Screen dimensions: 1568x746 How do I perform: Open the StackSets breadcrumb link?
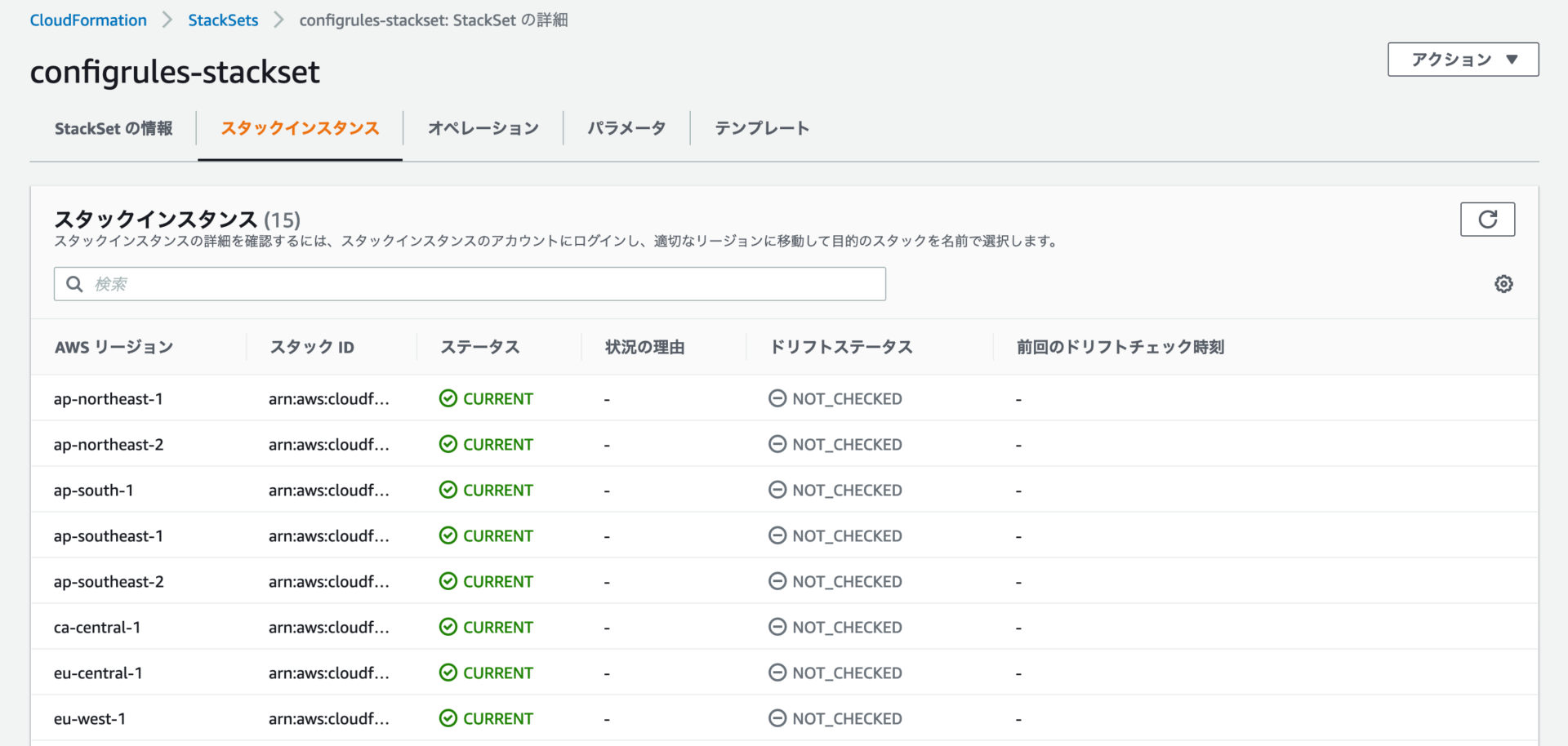pyautogui.click(x=223, y=20)
